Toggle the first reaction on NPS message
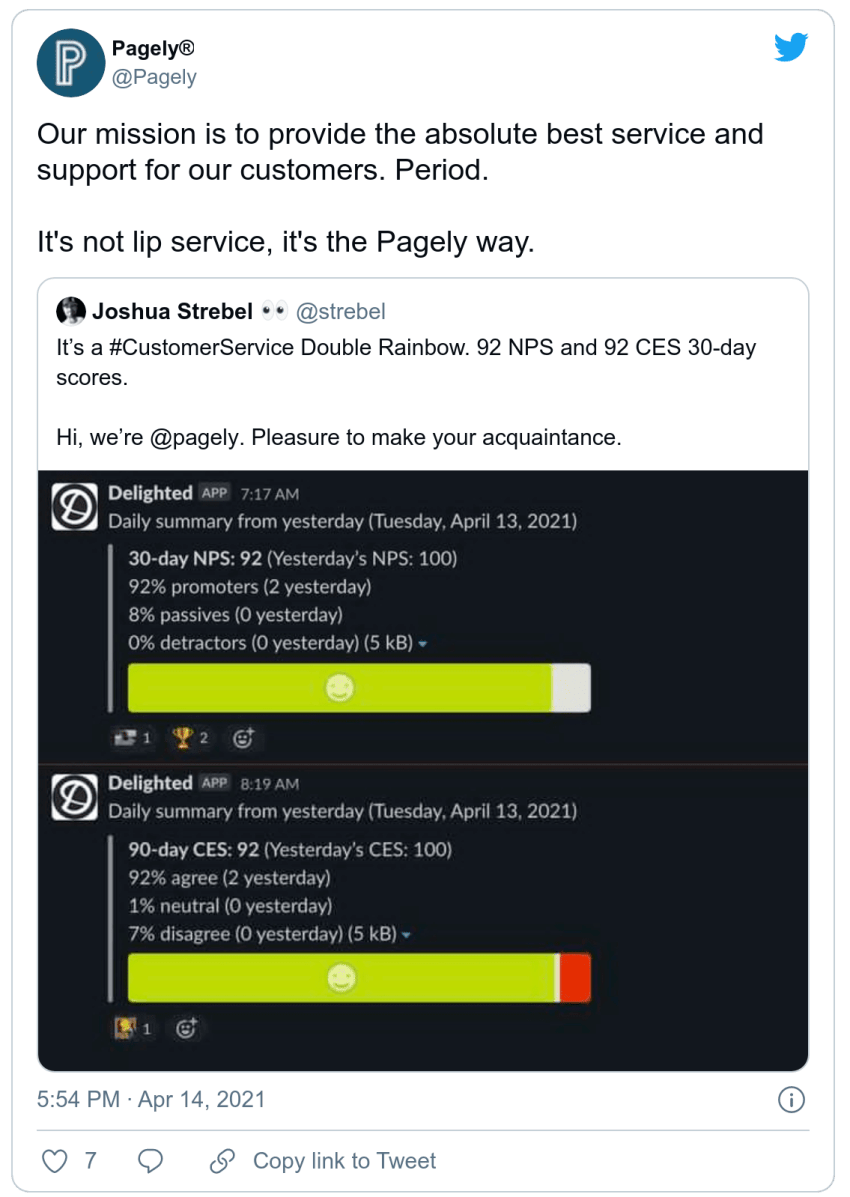The height and width of the screenshot is (1197, 850). point(133,737)
